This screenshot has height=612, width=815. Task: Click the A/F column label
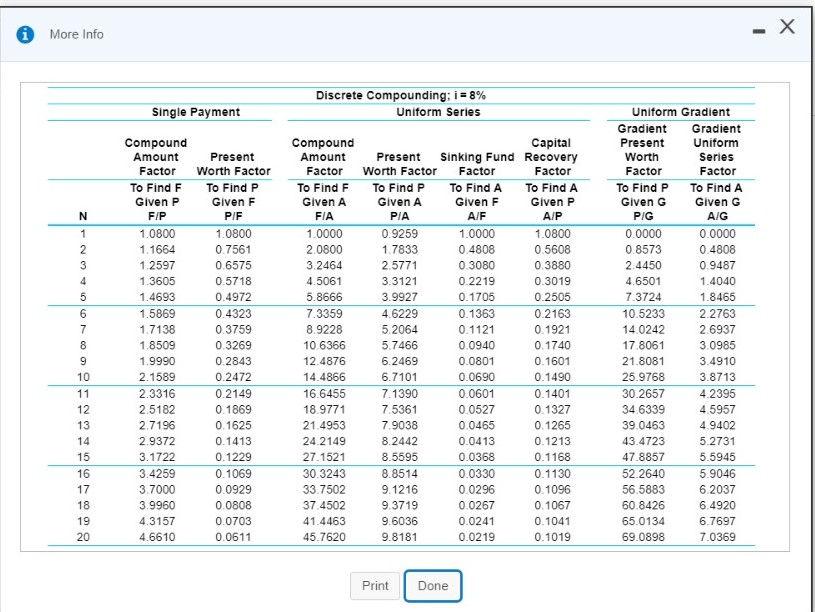pyautogui.click(x=477, y=216)
